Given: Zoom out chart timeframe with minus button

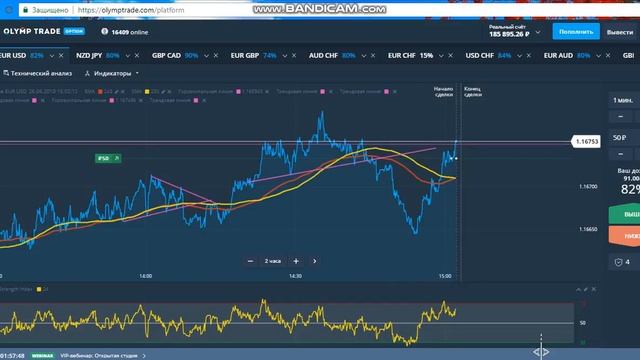Looking at the screenshot, I should [x=251, y=261].
